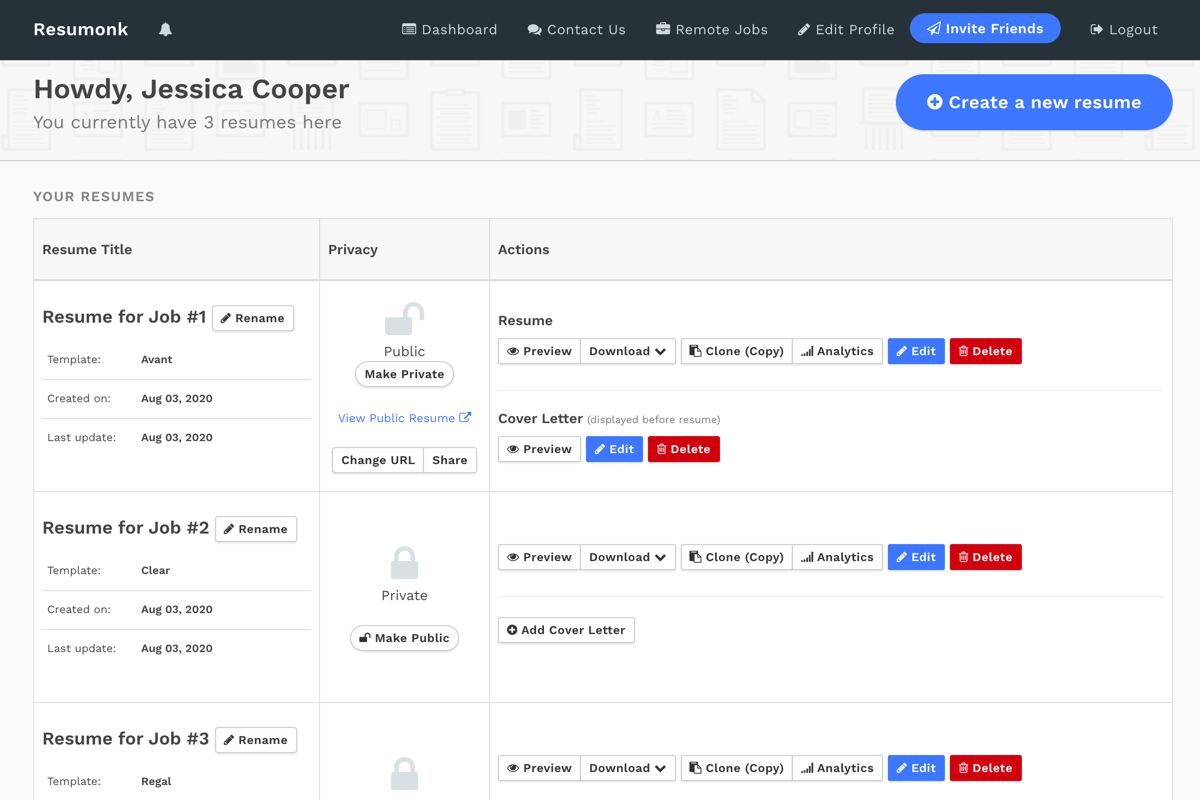Open Remote Jobs from navigation bar
The image size is (1200, 800).
[711, 29]
